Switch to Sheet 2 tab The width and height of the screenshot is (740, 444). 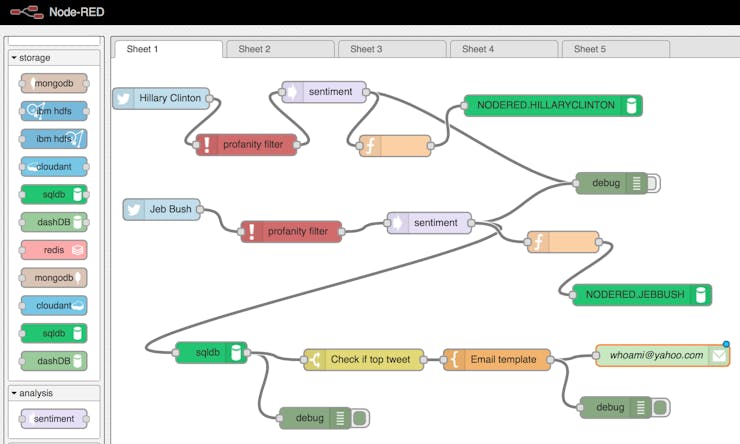280,49
